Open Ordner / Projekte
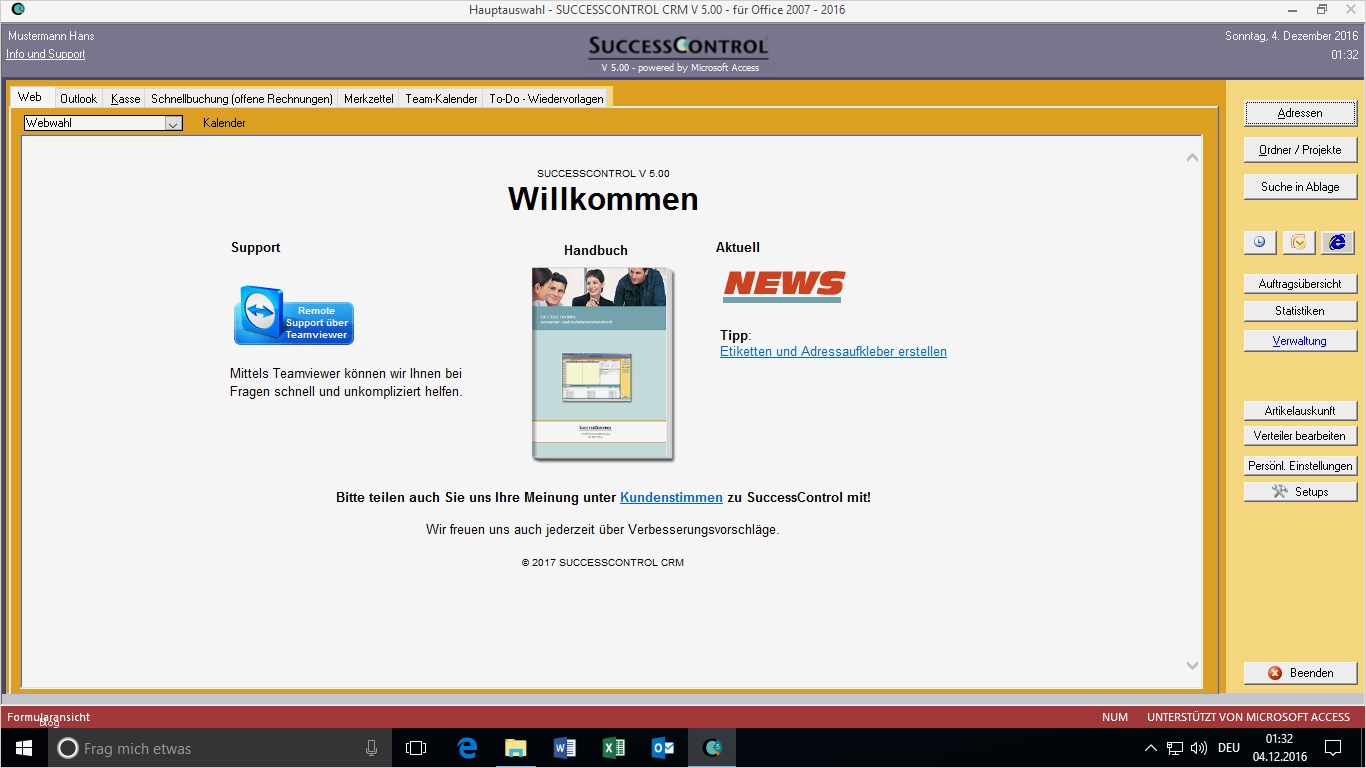The height and width of the screenshot is (768, 1366). click(x=1300, y=150)
